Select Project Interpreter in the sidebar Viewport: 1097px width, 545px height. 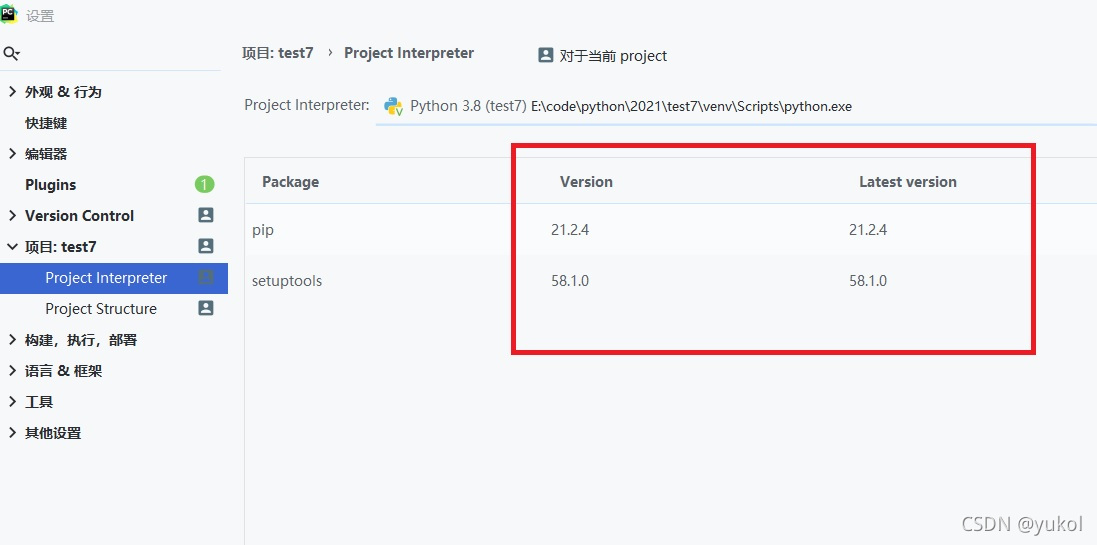[106, 278]
